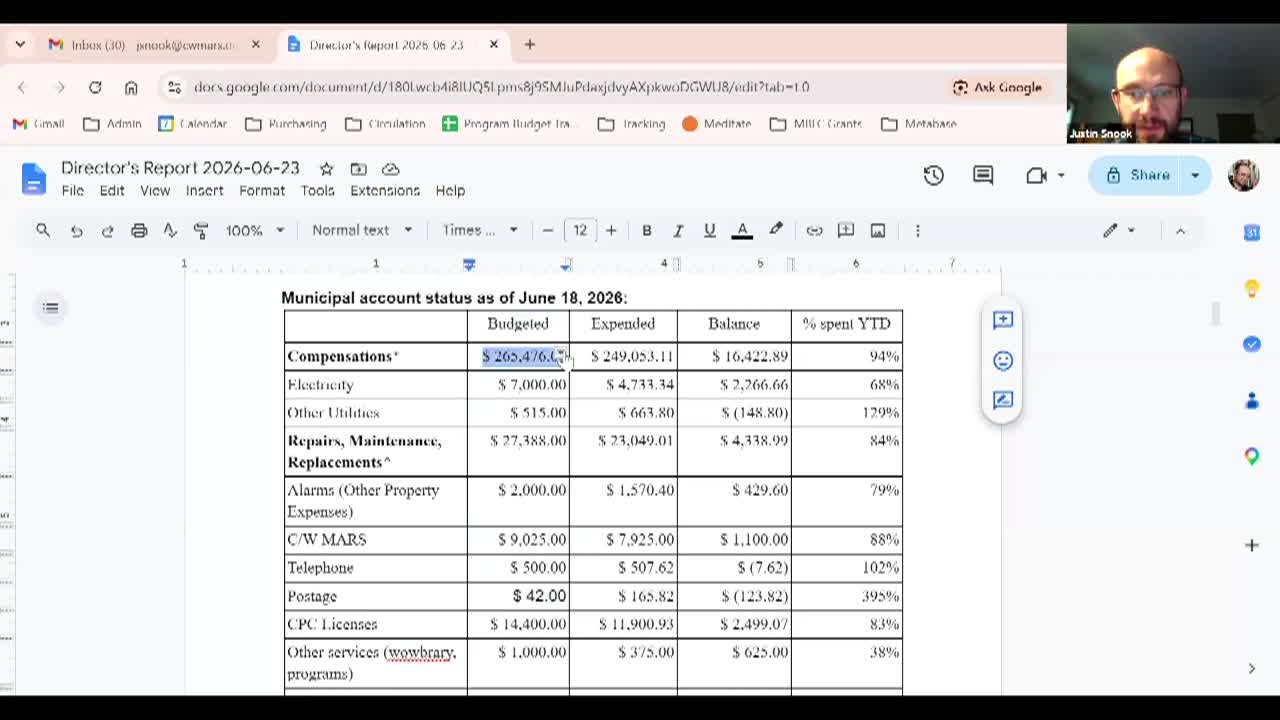Get add-ons with the plus icon
1280x720 pixels.
coord(1252,545)
